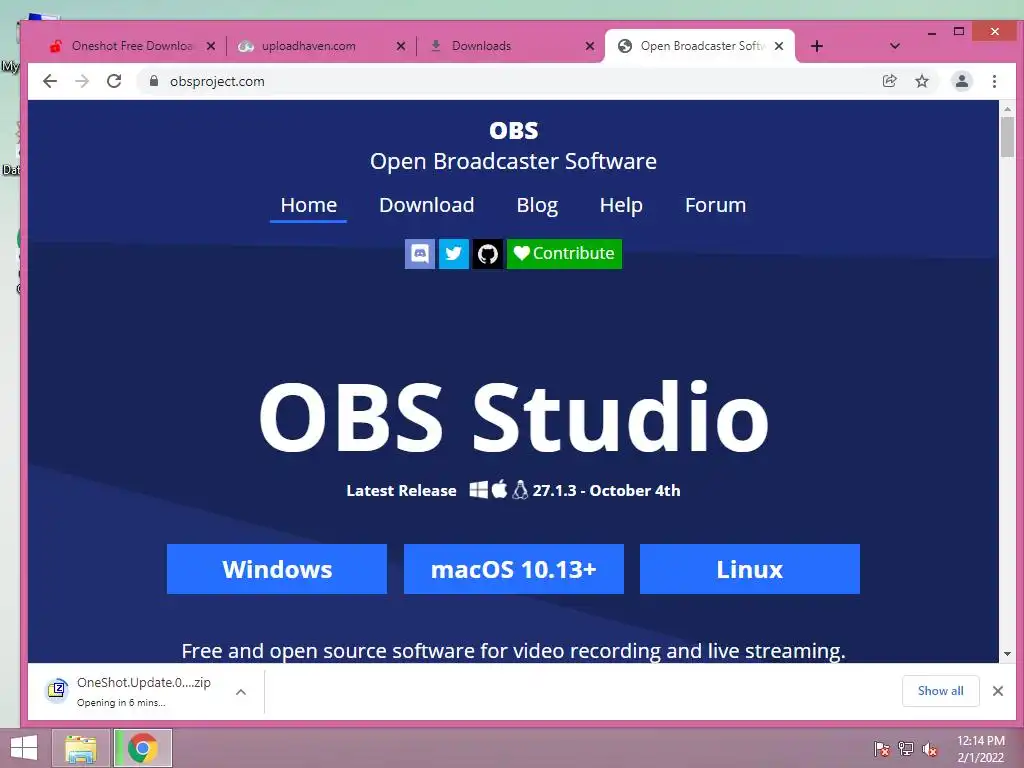Open a new tab with the plus button

click(816, 46)
